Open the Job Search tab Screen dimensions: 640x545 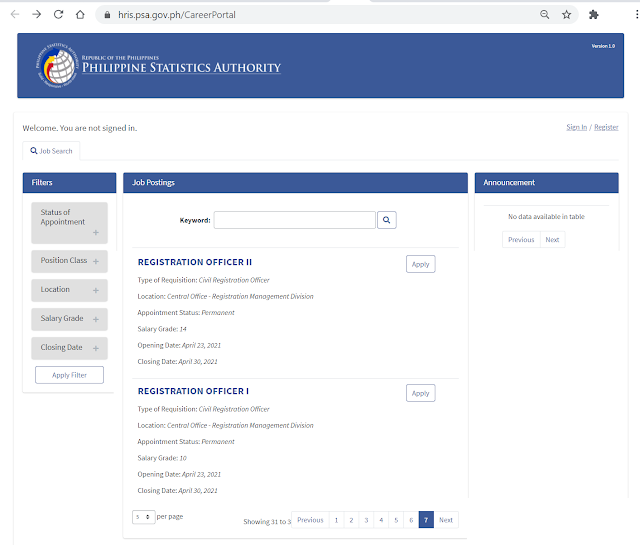(51, 151)
